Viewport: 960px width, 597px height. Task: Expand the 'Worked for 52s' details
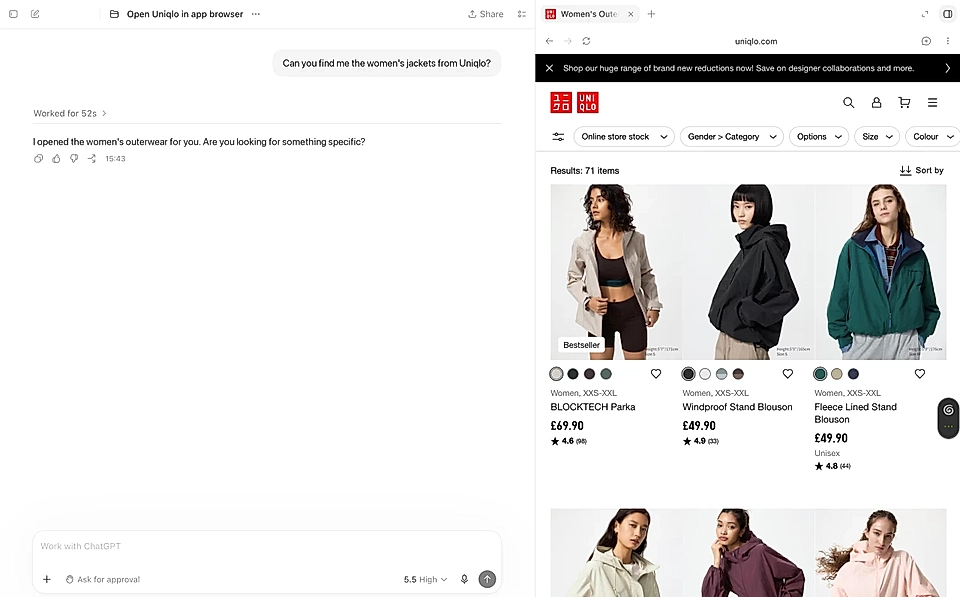click(x=70, y=113)
